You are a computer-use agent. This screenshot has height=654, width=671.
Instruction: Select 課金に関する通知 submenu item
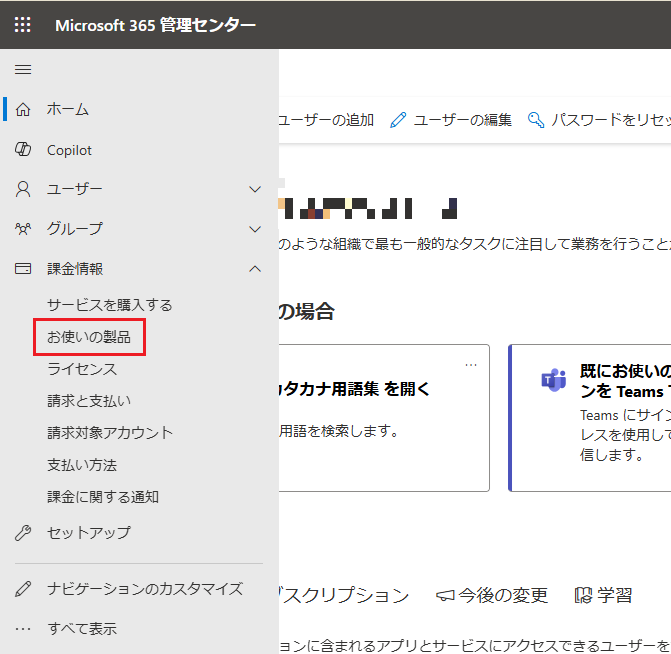103,497
